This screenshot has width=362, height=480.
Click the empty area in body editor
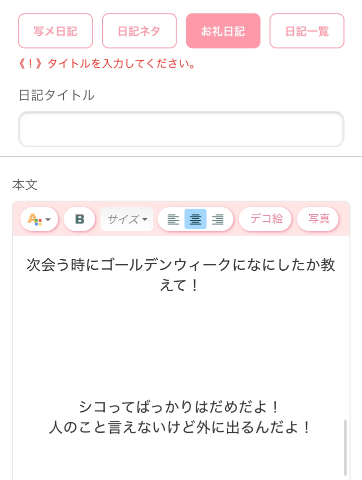coord(180,347)
